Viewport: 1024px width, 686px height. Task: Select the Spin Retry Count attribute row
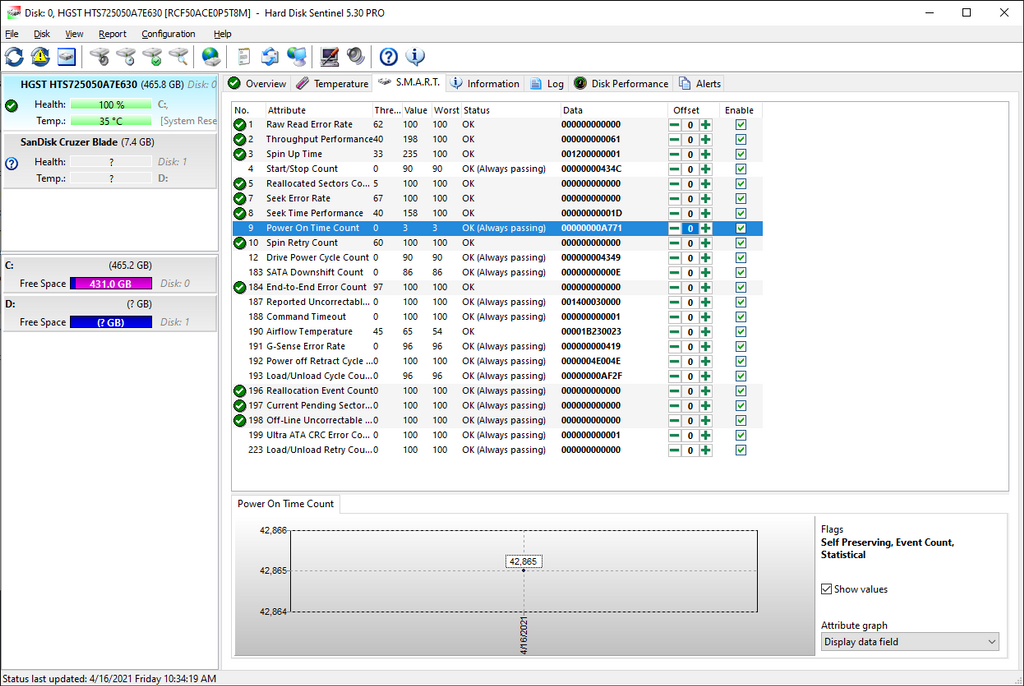click(x=497, y=243)
